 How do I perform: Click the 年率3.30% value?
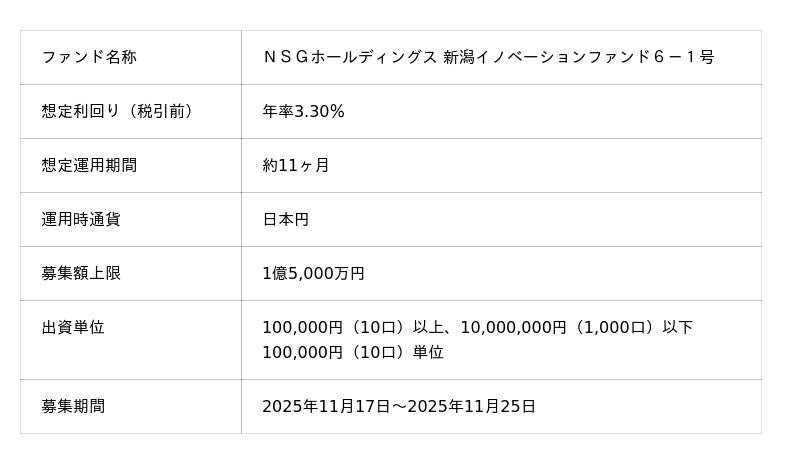tap(303, 111)
